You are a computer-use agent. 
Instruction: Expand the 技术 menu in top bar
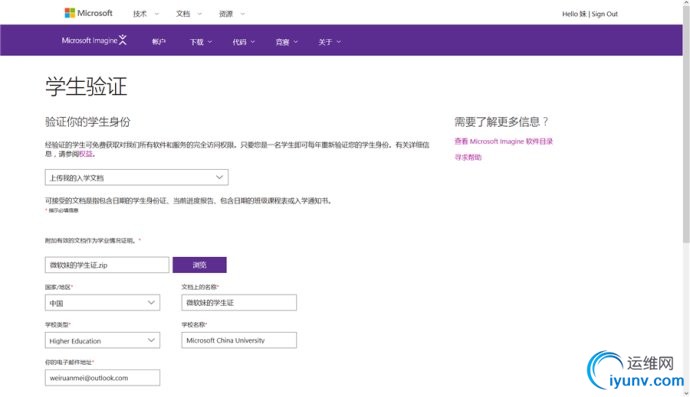(x=146, y=14)
